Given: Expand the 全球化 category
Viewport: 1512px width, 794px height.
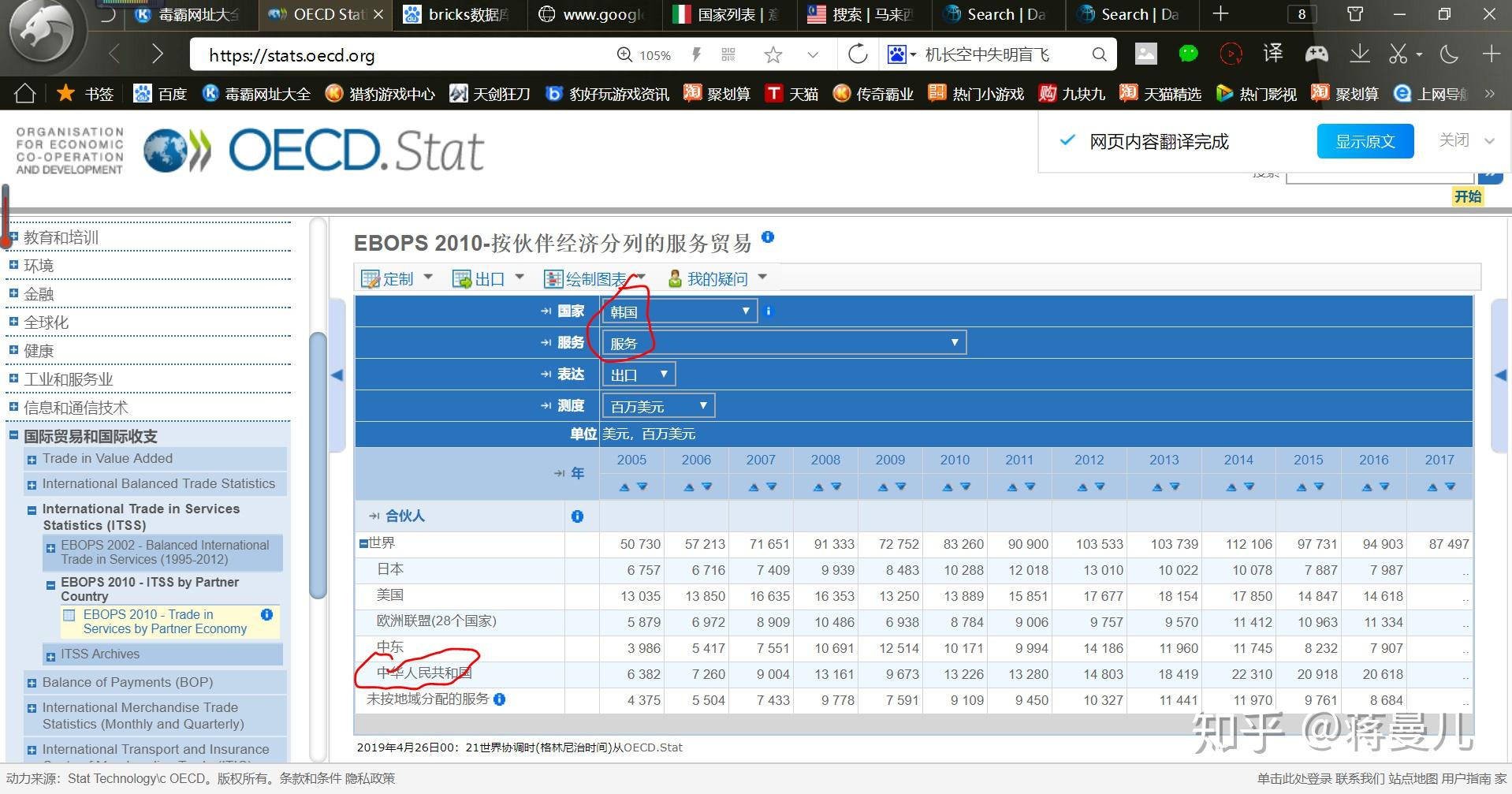Looking at the screenshot, I should click(13, 322).
